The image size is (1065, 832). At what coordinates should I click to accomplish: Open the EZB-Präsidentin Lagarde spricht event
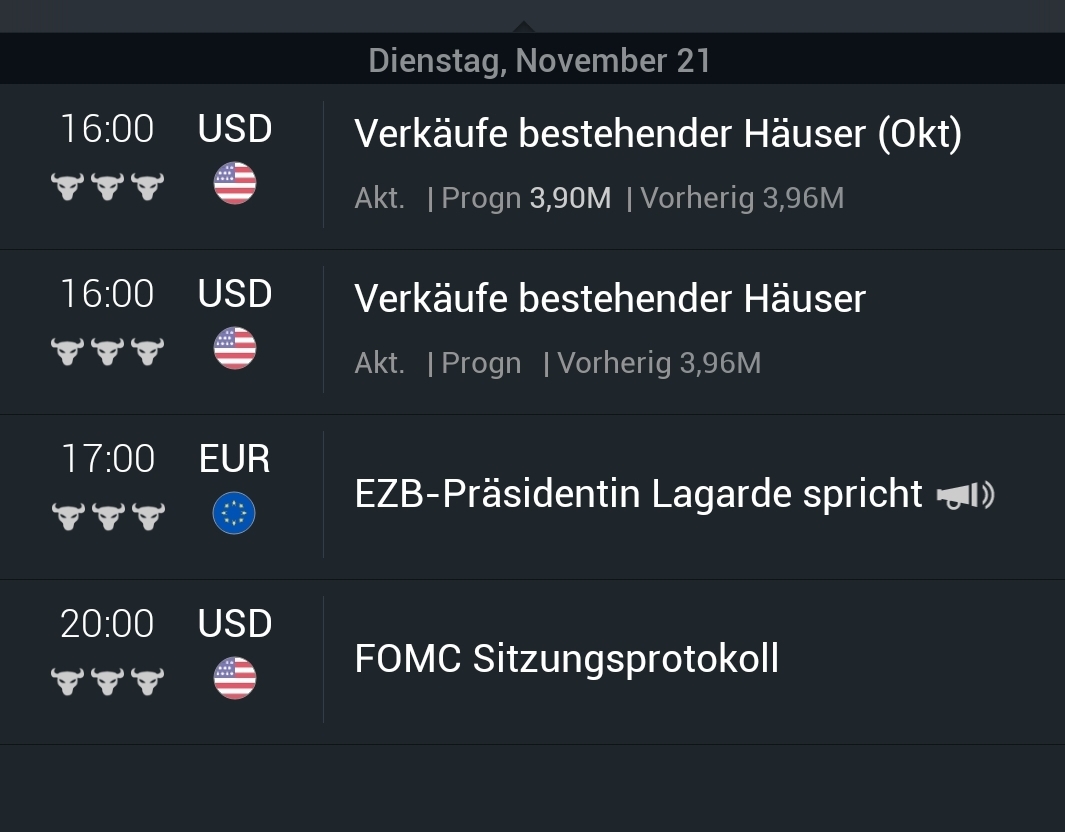tap(638, 494)
